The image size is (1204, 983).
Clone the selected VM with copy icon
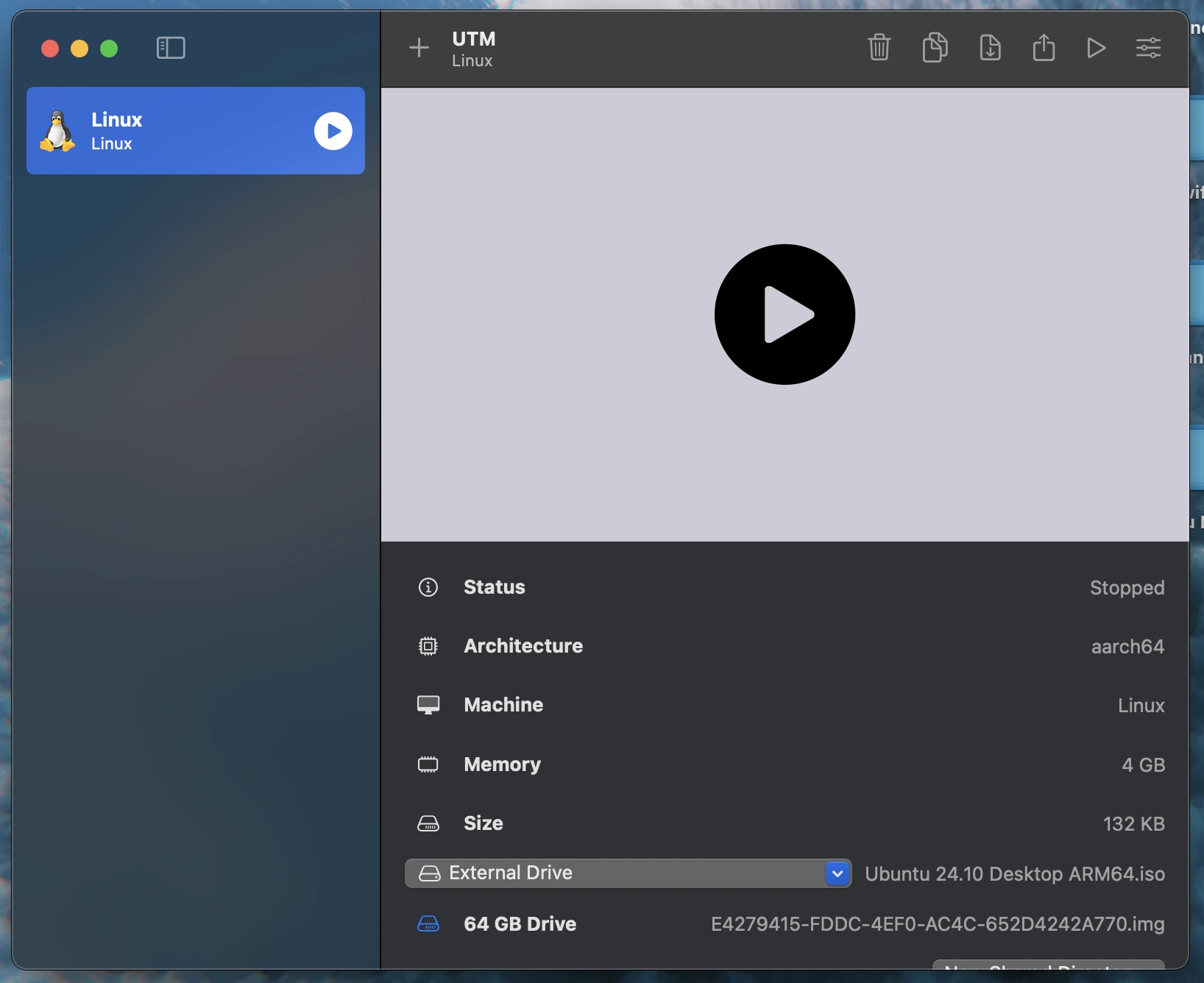click(x=935, y=48)
